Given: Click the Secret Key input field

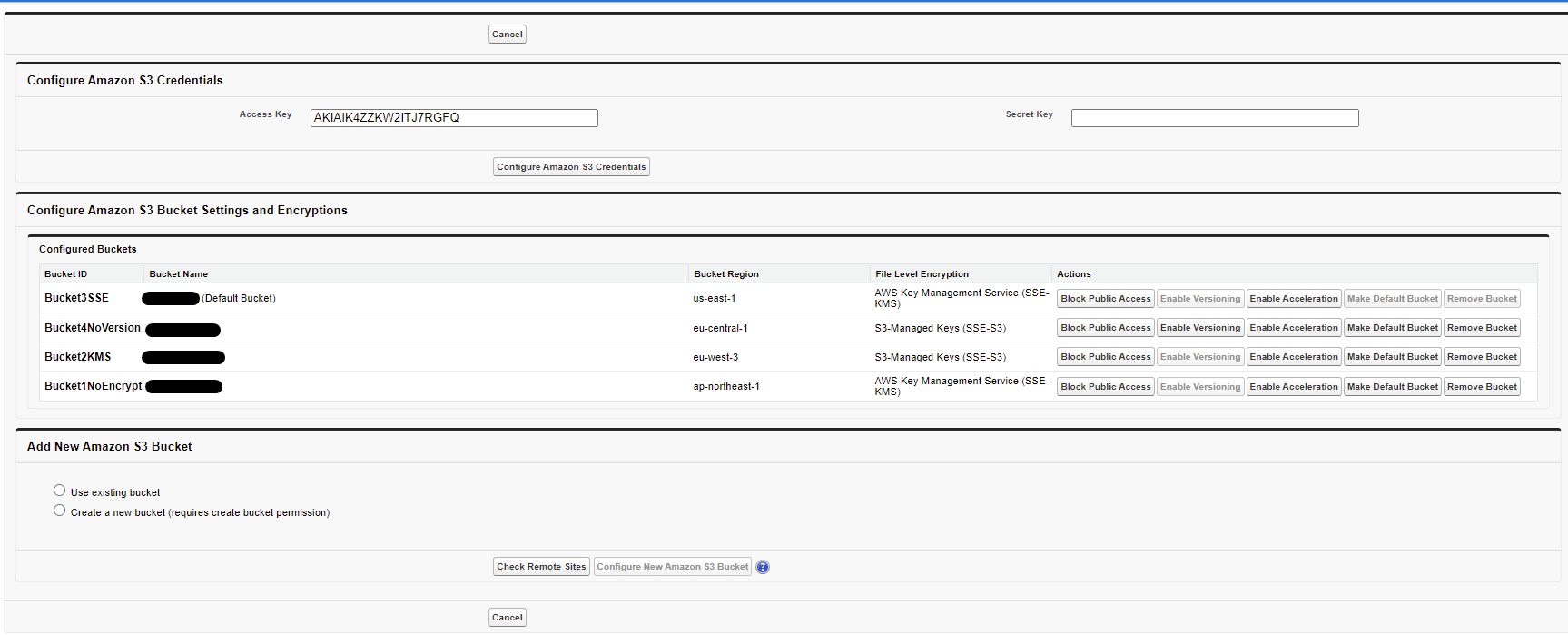Looking at the screenshot, I should click(x=1214, y=118).
